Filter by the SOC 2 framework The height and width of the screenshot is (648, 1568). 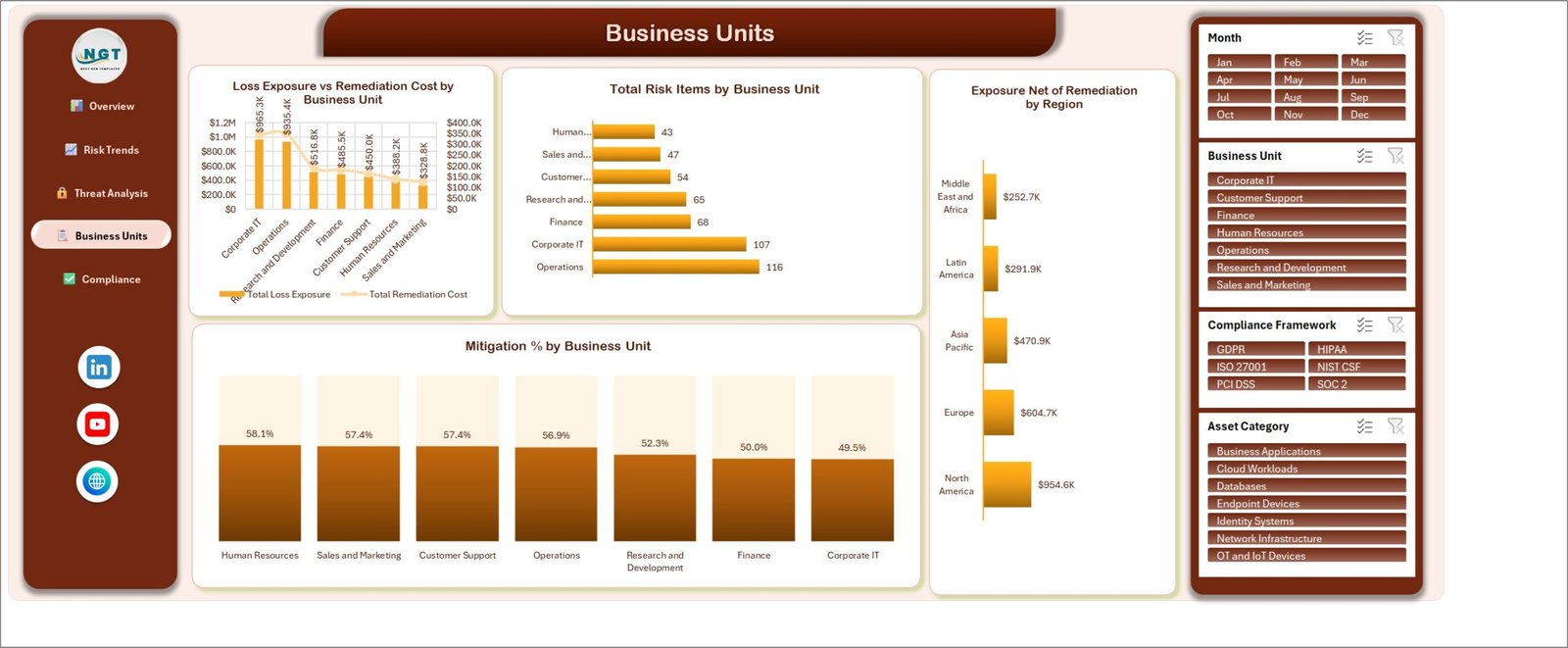[1356, 384]
